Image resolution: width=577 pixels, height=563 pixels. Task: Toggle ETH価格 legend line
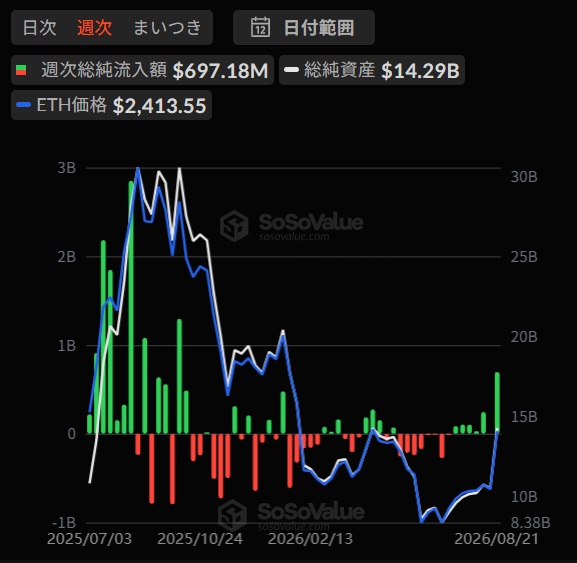(111, 105)
